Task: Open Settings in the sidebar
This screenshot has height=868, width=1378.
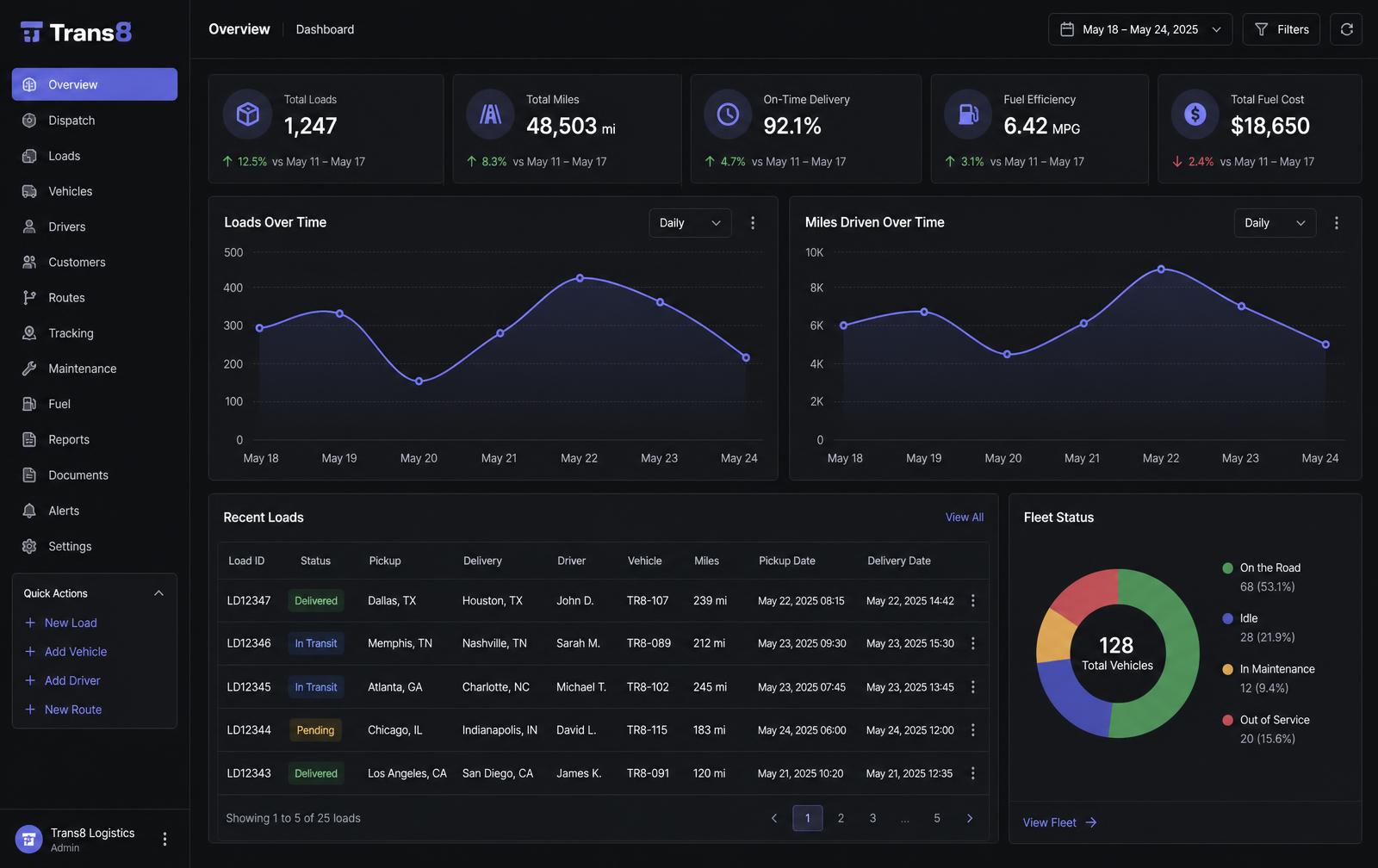Action: pyautogui.click(x=95, y=546)
